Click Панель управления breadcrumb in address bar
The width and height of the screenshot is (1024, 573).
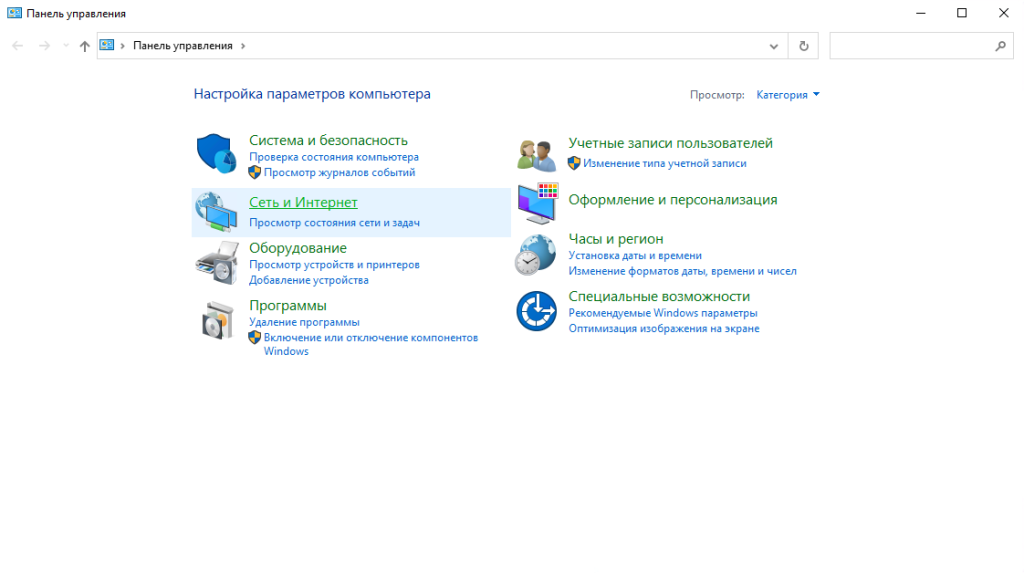point(183,46)
